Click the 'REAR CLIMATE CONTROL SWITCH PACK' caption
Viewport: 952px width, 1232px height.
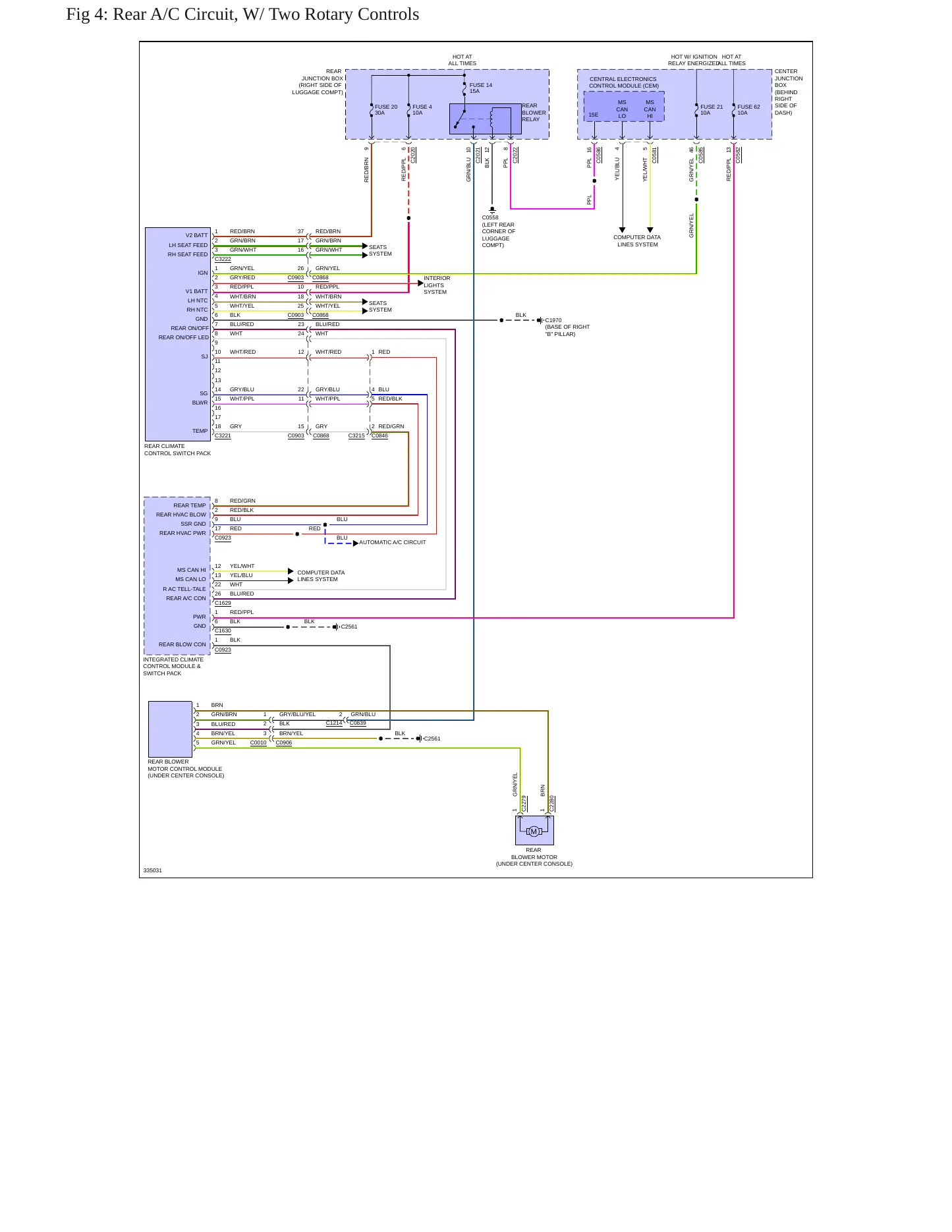pyautogui.click(x=177, y=450)
